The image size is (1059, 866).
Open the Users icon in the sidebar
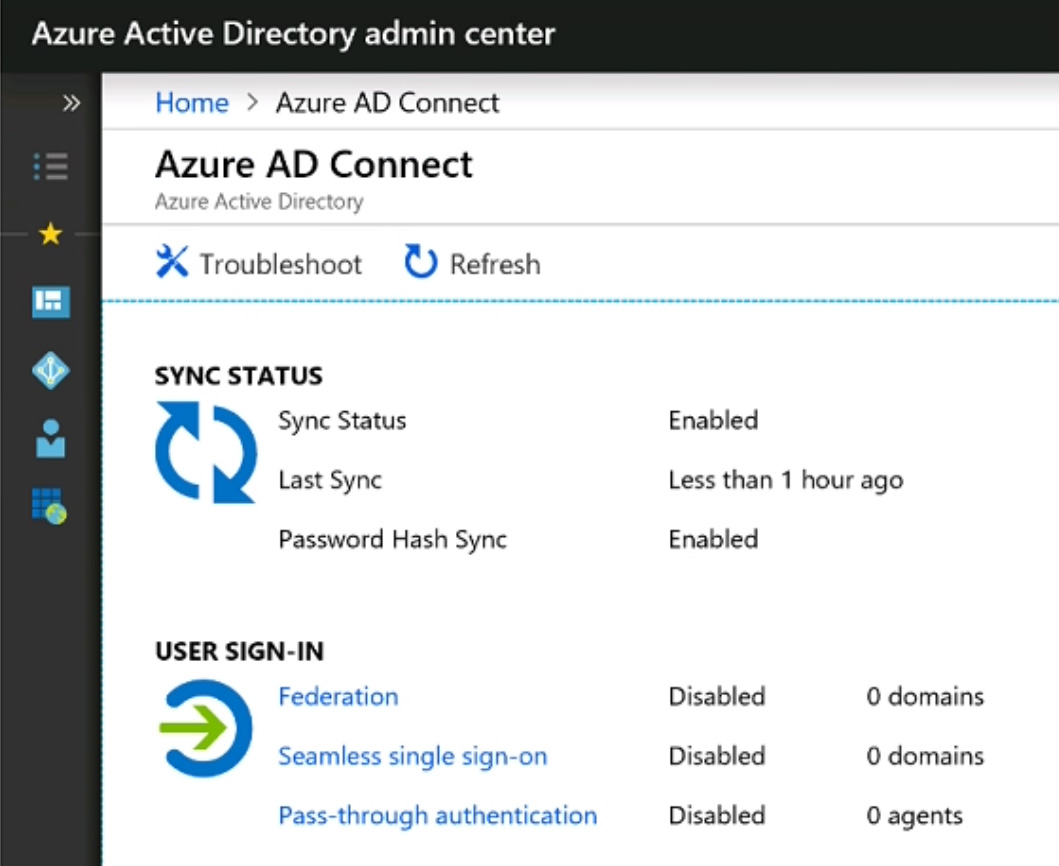[x=50, y=439]
